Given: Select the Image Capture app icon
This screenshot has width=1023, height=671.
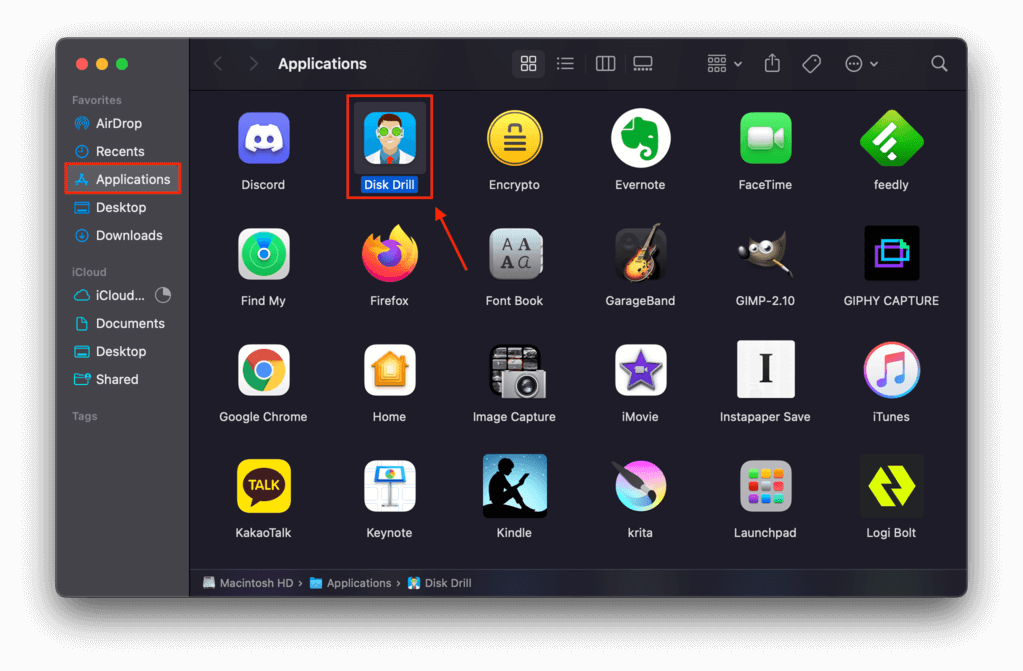Looking at the screenshot, I should 517,371.
